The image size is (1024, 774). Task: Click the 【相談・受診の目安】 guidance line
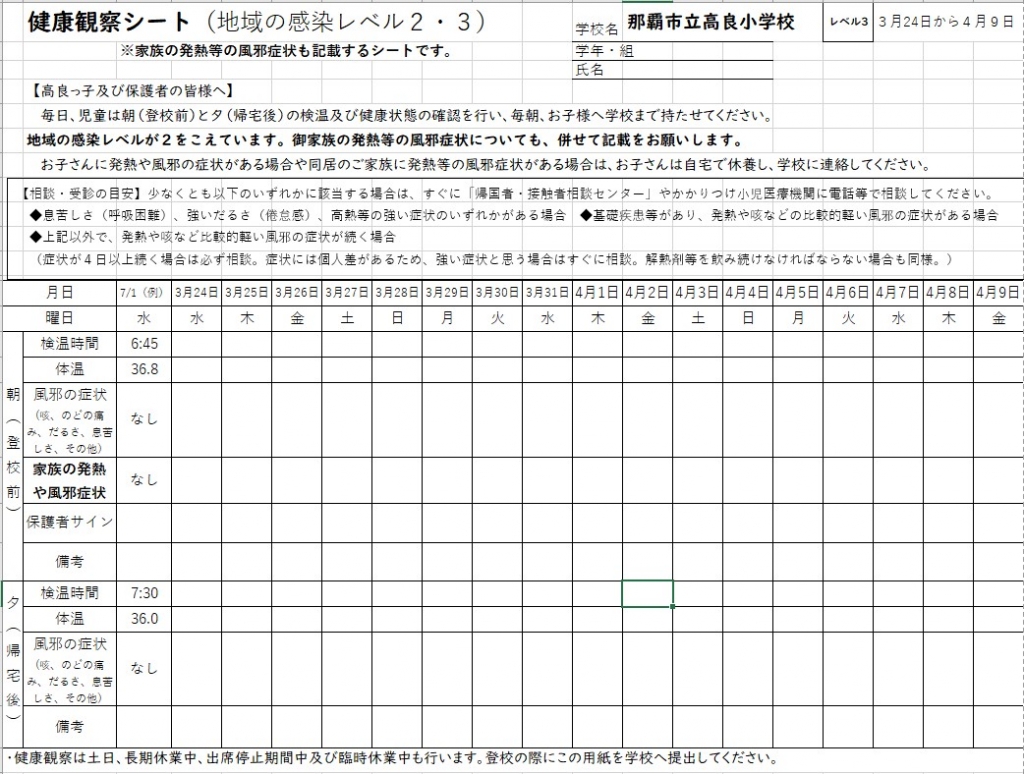(505, 193)
